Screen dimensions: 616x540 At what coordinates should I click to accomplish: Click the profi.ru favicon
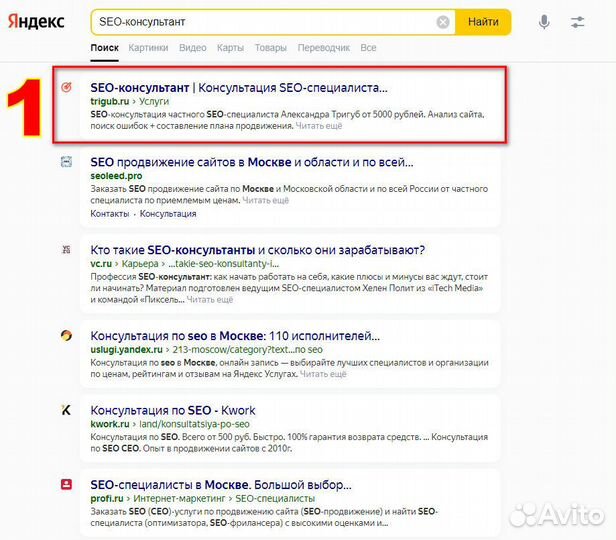coord(66,484)
